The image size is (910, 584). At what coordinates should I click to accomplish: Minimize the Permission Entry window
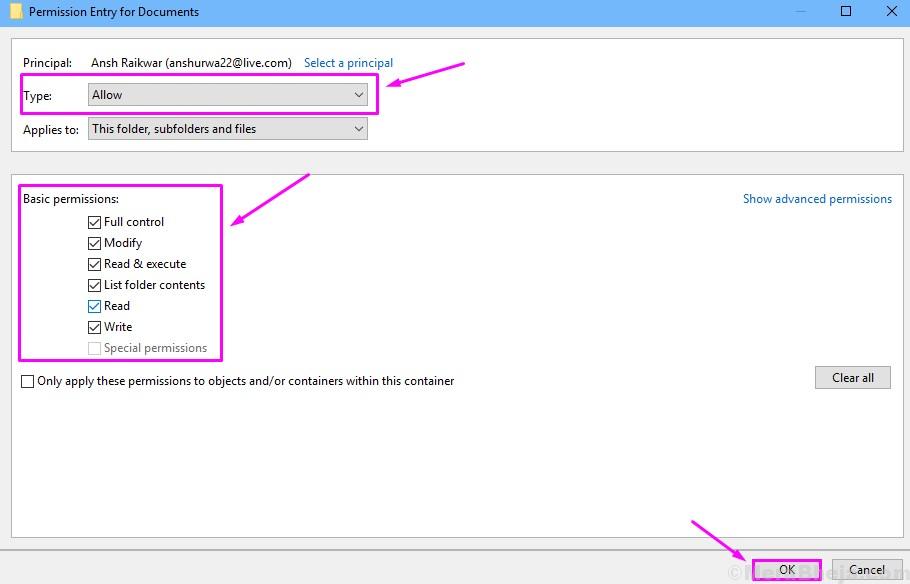[x=802, y=12]
